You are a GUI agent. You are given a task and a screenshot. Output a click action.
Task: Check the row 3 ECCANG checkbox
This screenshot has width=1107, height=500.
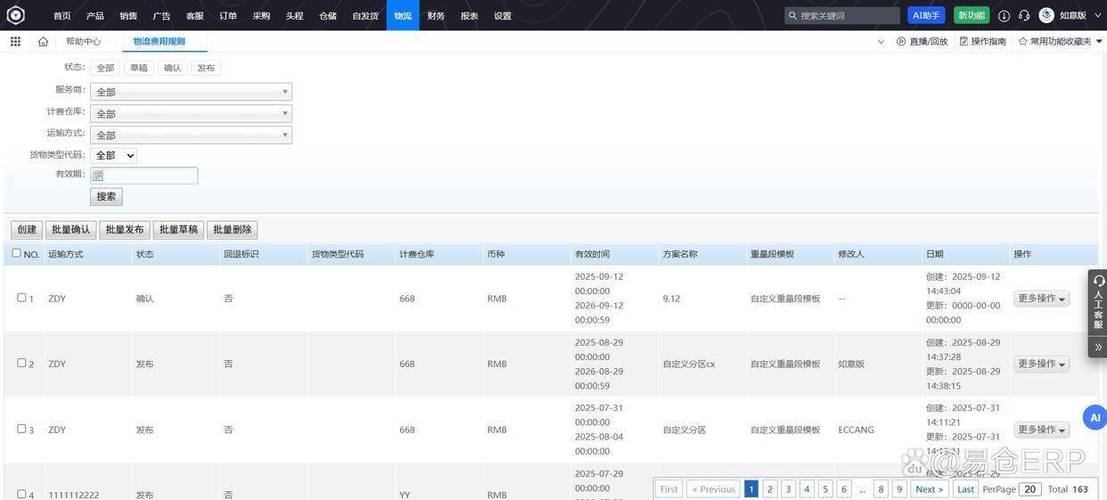tap(21, 428)
